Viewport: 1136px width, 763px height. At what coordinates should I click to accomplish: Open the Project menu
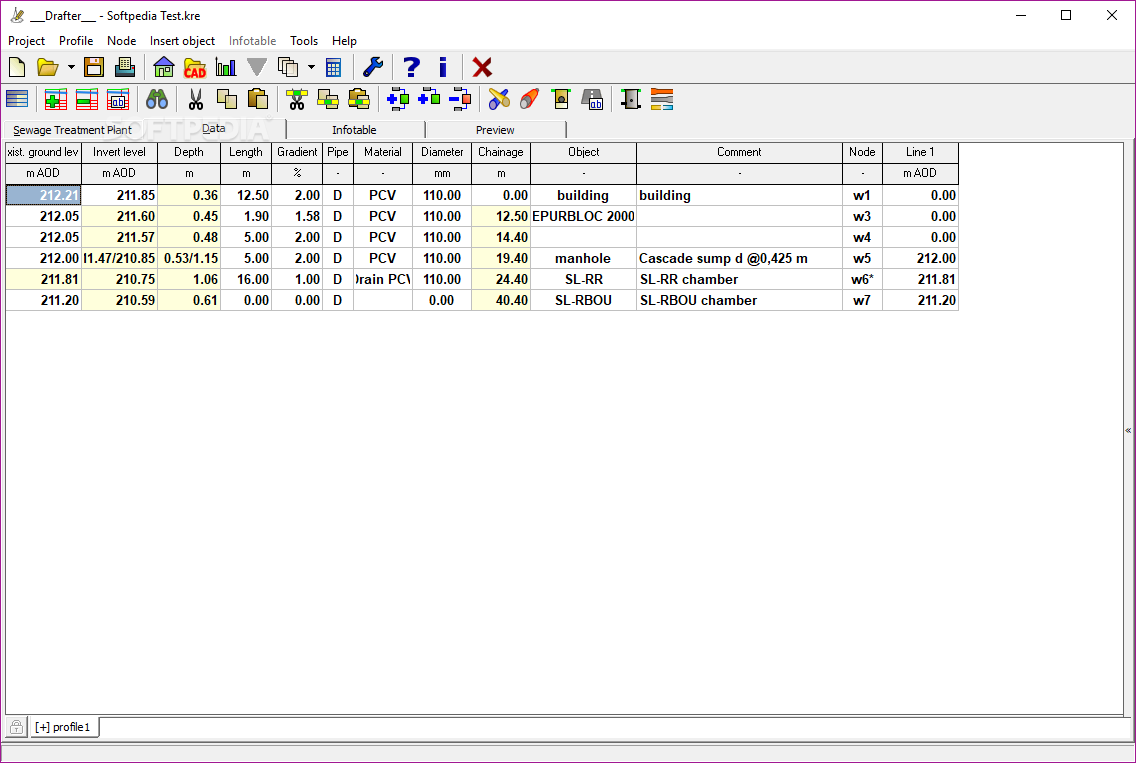coord(26,41)
